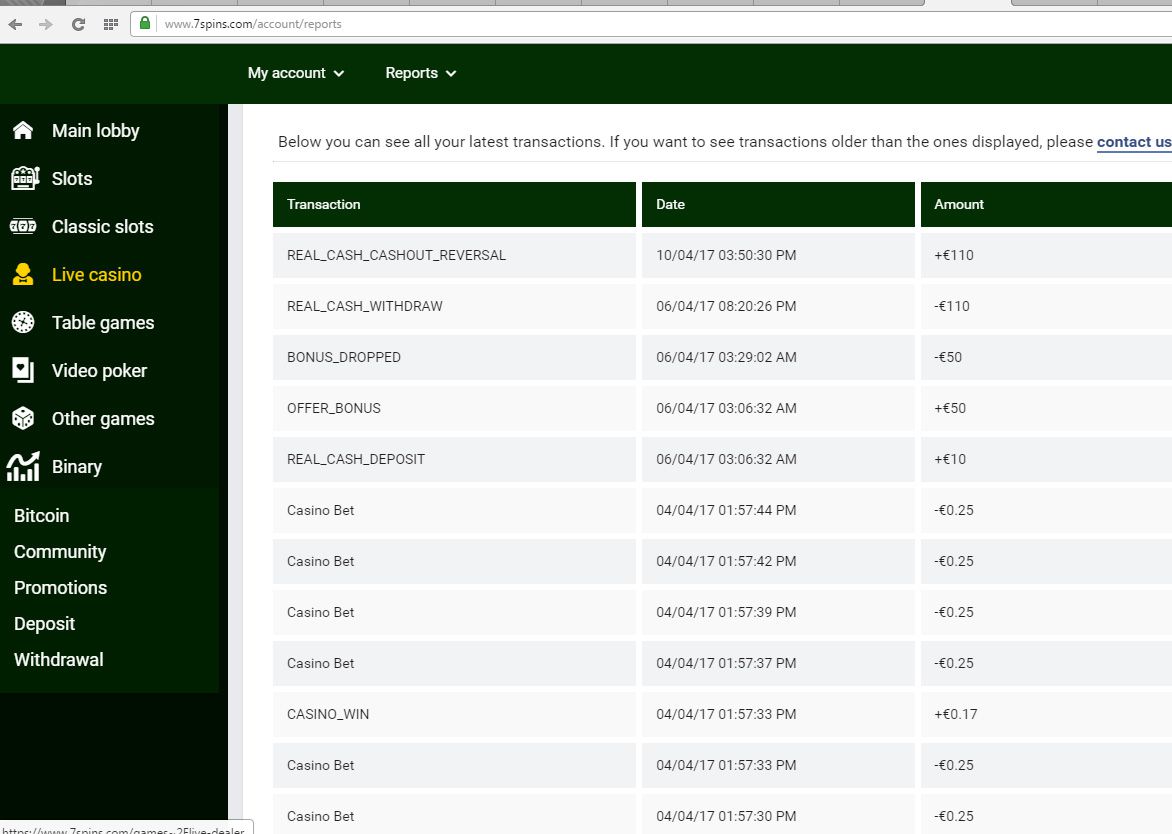The width and height of the screenshot is (1172, 834).
Task: Click Casino Bet row dated 01:57:37 PM
Action: click(x=722, y=663)
